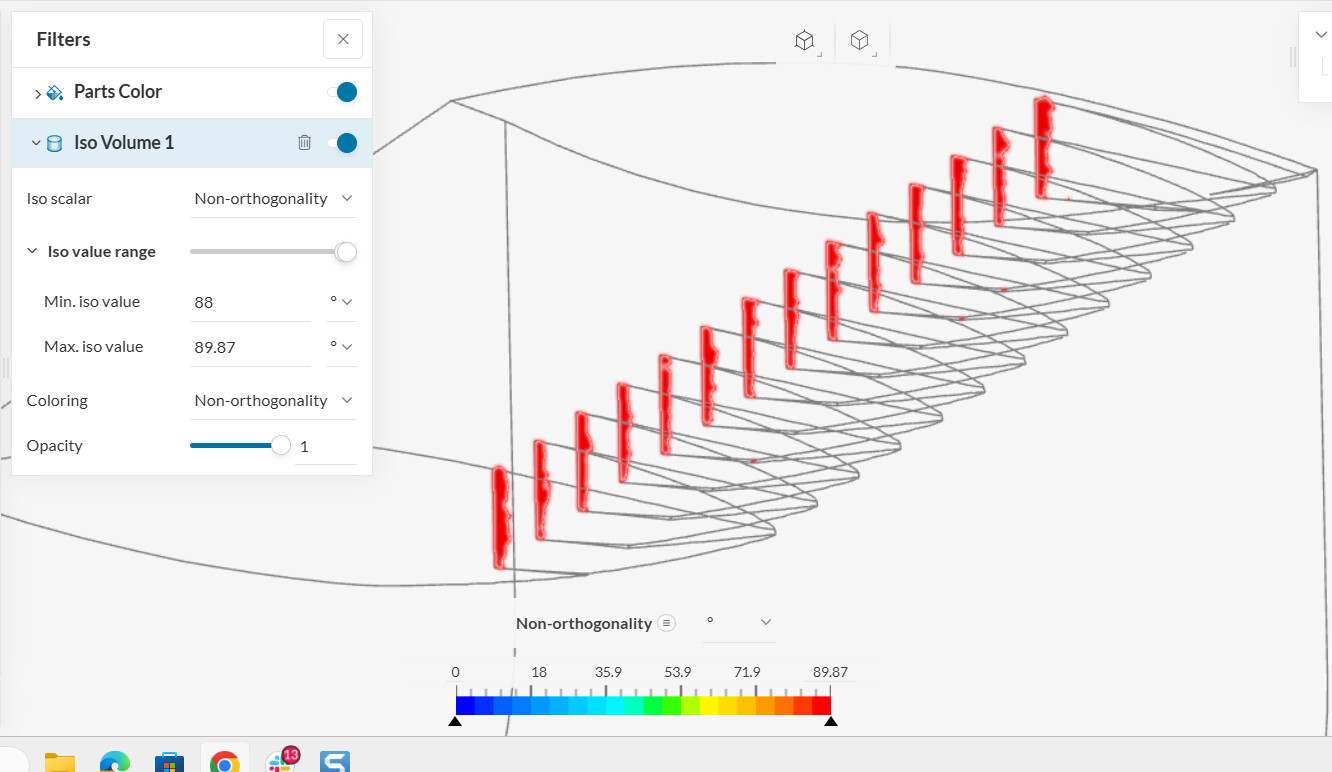Screen dimensions: 1332x772
Task: Edit the Min. iso value field
Action: (x=250, y=302)
